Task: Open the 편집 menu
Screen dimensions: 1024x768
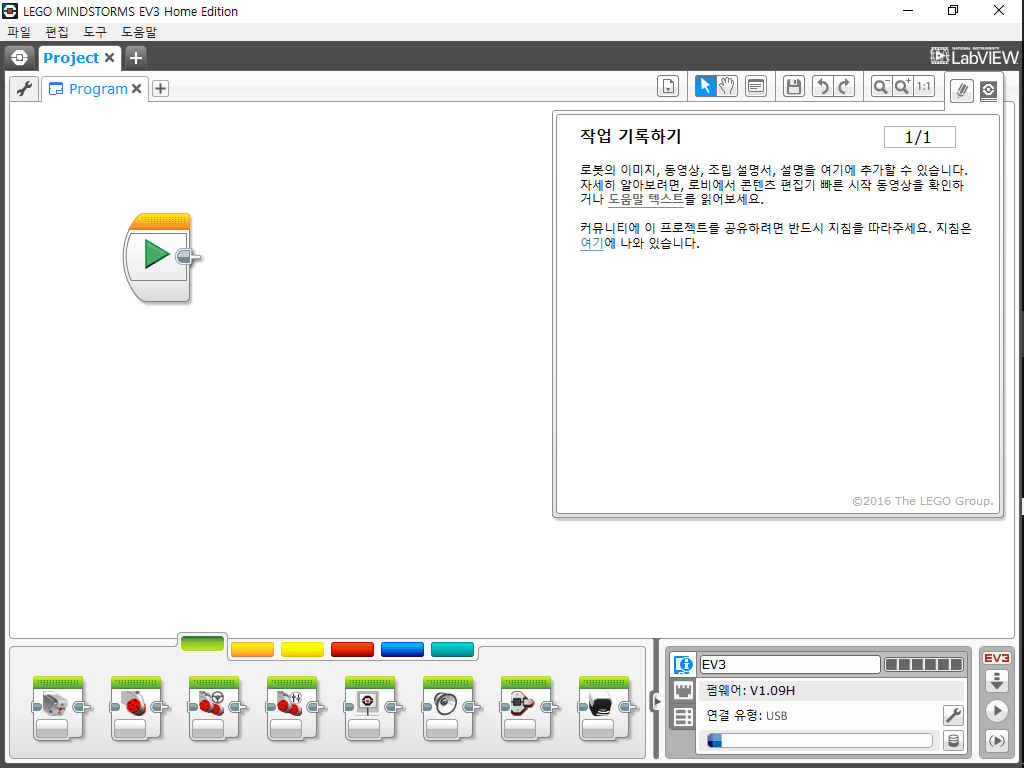Action: (57, 32)
